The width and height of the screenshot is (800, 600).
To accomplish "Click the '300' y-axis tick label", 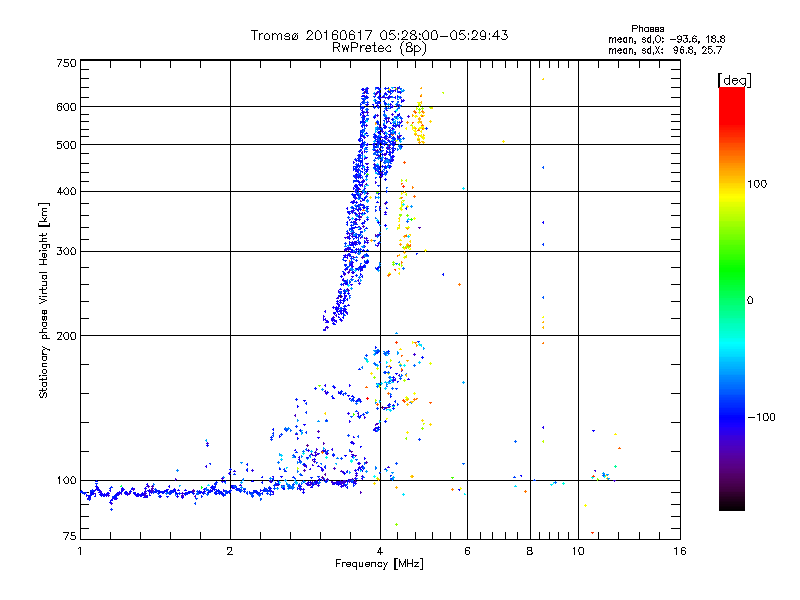I will pos(66,252).
